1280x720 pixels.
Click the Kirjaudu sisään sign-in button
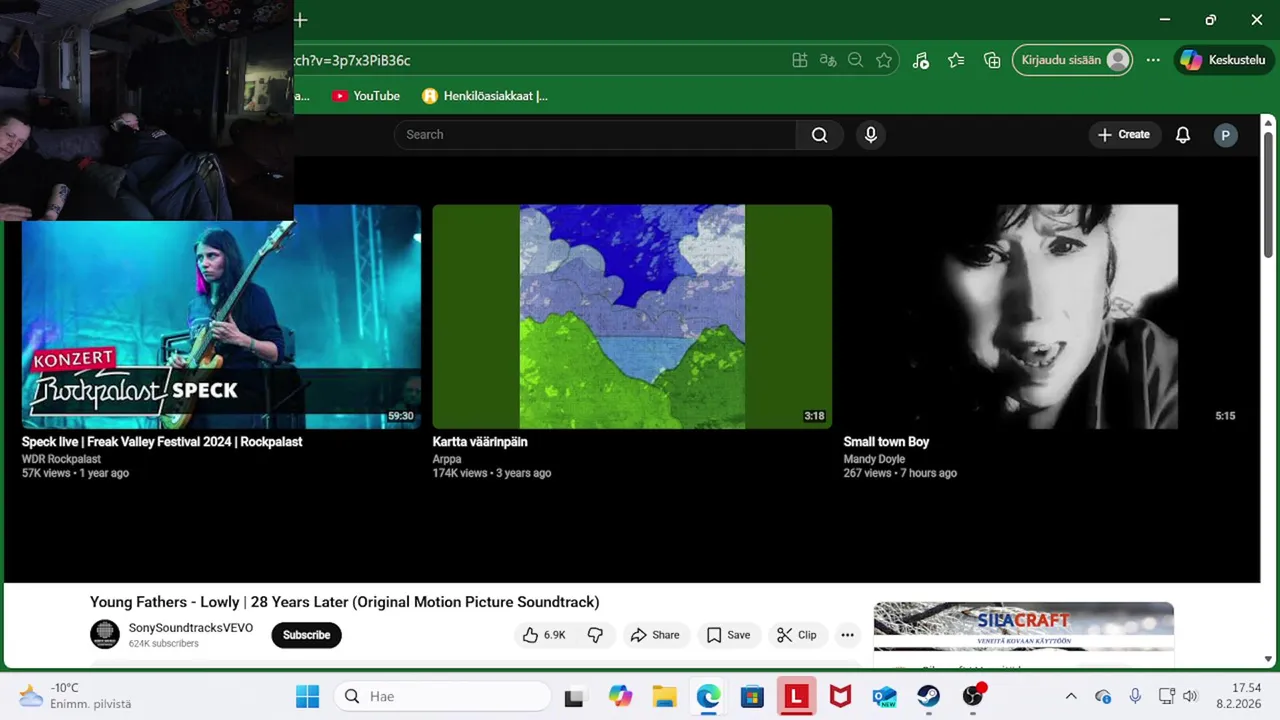[1073, 60]
